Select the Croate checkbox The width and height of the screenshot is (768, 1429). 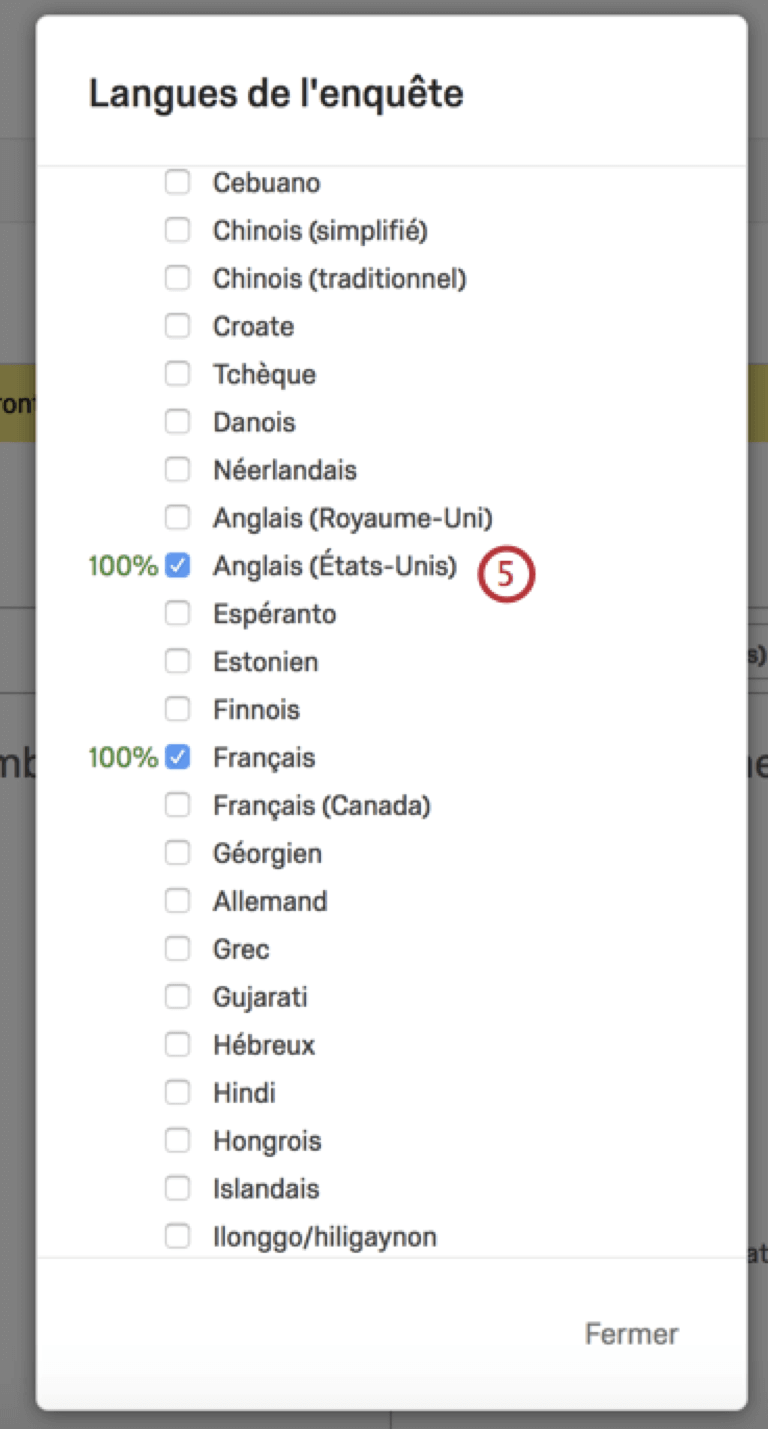click(177, 326)
